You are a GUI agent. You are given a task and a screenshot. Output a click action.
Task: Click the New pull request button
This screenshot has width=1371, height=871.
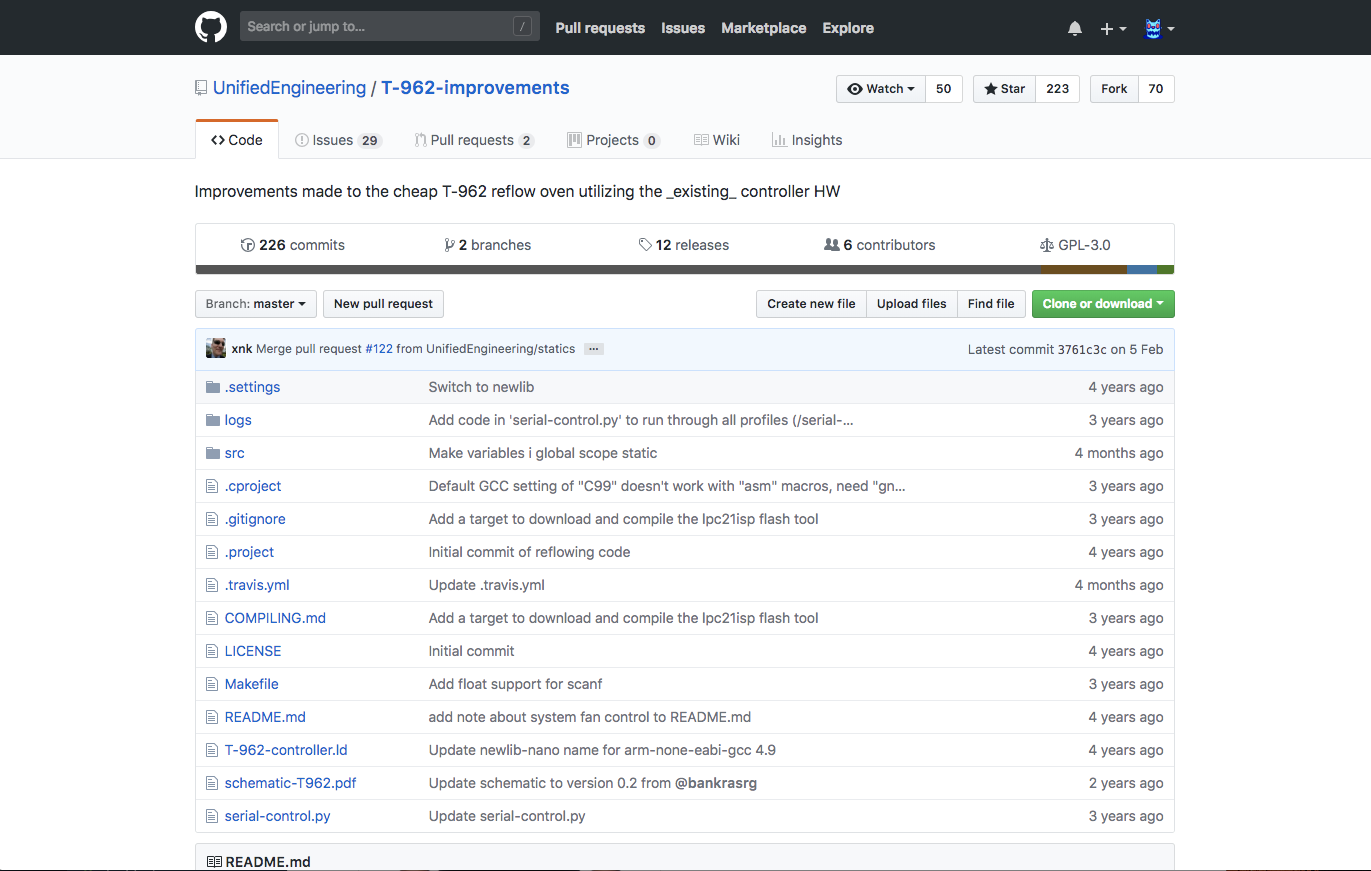point(383,304)
